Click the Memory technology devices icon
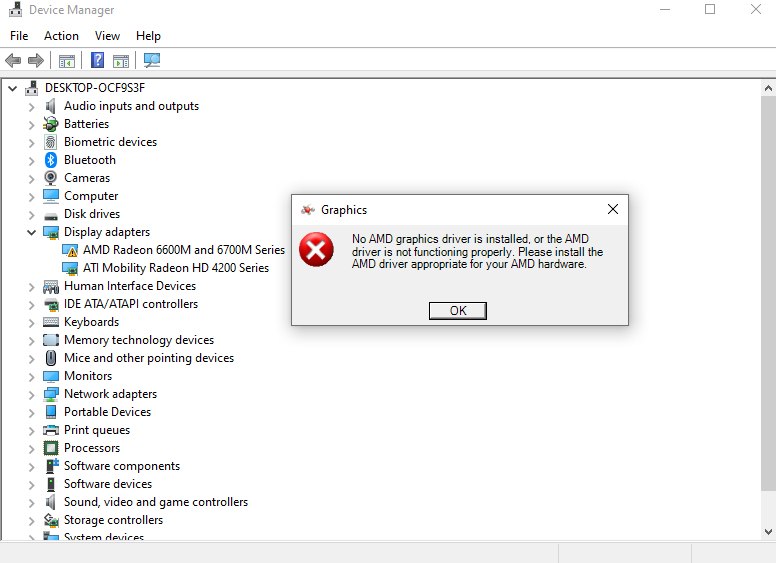The width and height of the screenshot is (776, 563). tap(50, 340)
